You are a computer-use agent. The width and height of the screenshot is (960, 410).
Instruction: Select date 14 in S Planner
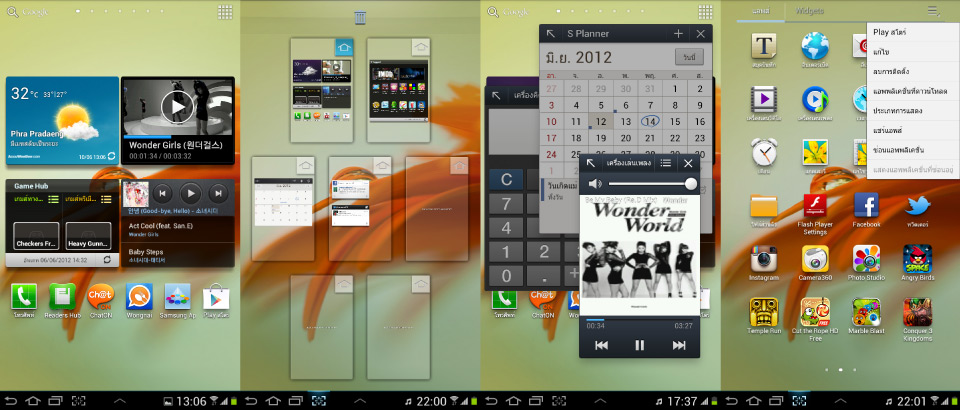(x=650, y=121)
